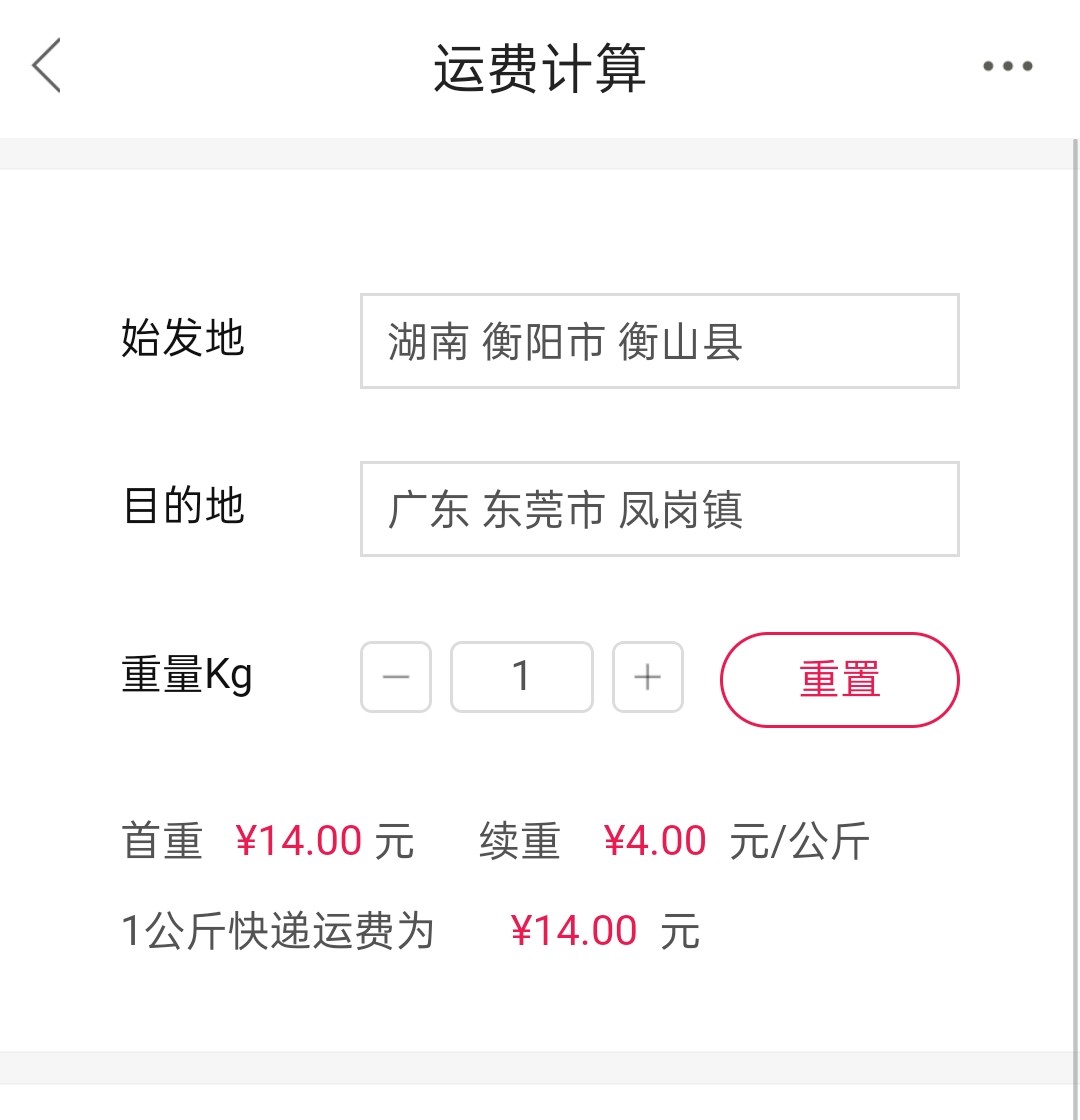
Task: Click the weight value input box
Action: (522, 677)
